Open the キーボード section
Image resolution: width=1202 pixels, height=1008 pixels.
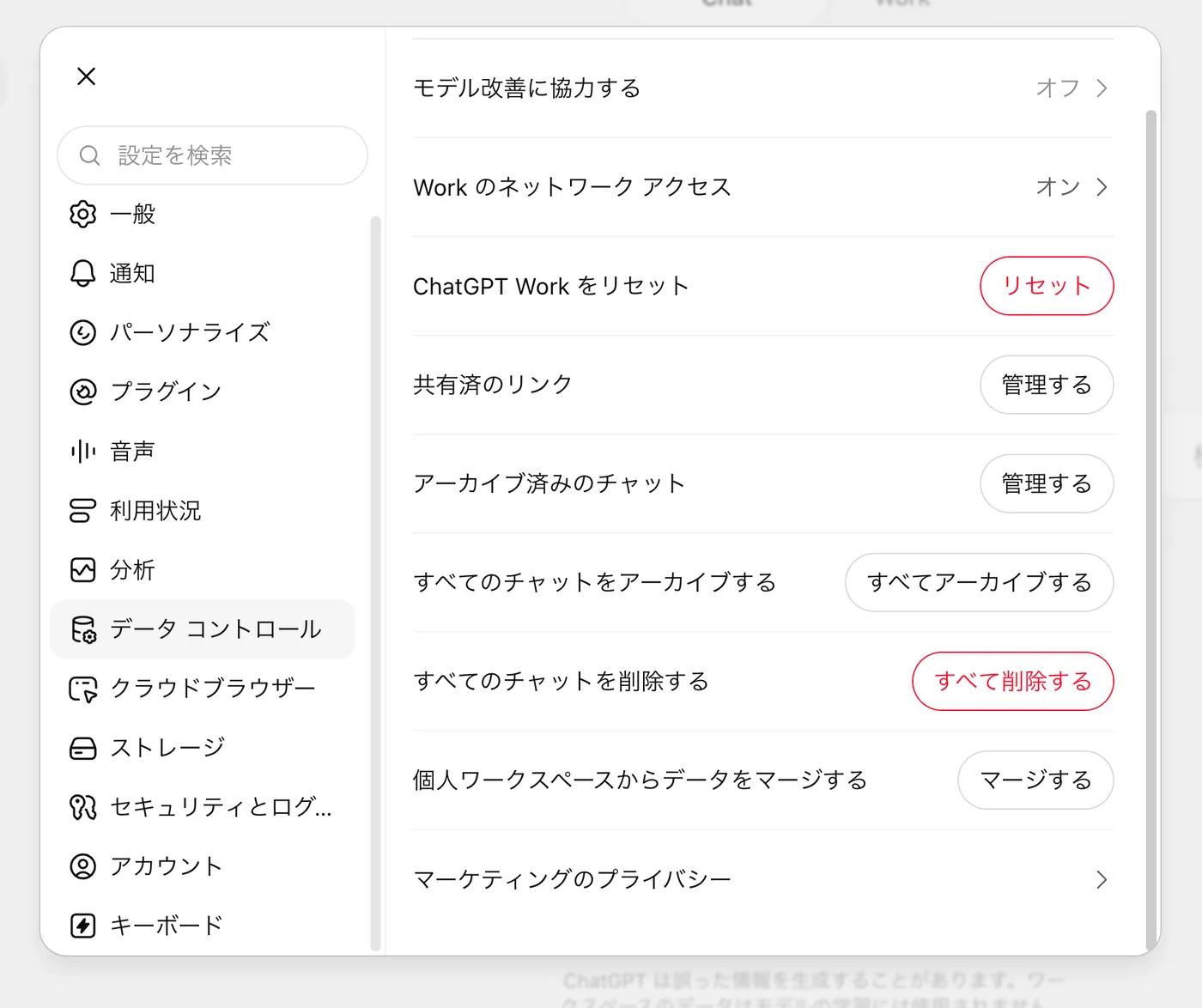coord(203,926)
